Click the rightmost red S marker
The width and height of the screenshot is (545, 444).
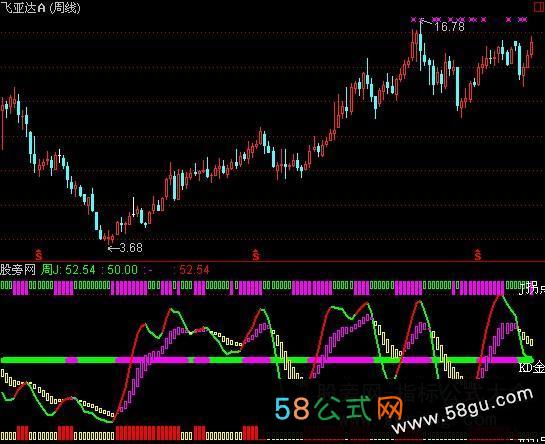click(478, 255)
